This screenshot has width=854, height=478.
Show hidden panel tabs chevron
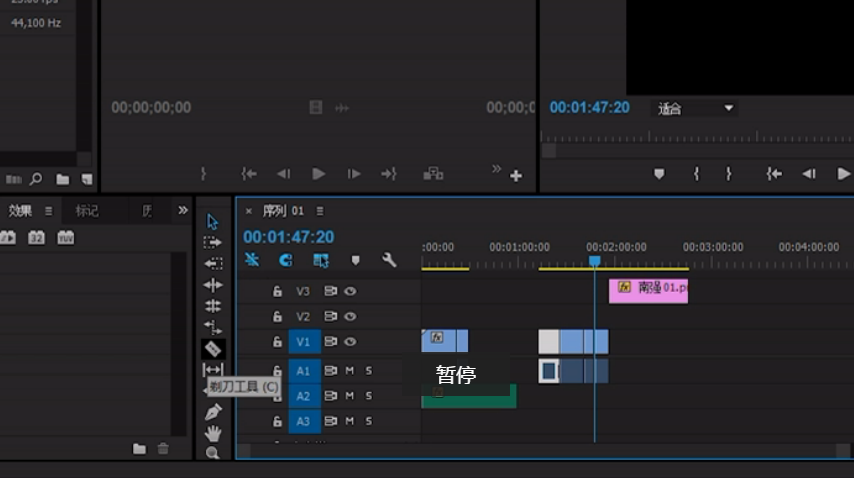click(x=183, y=210)
